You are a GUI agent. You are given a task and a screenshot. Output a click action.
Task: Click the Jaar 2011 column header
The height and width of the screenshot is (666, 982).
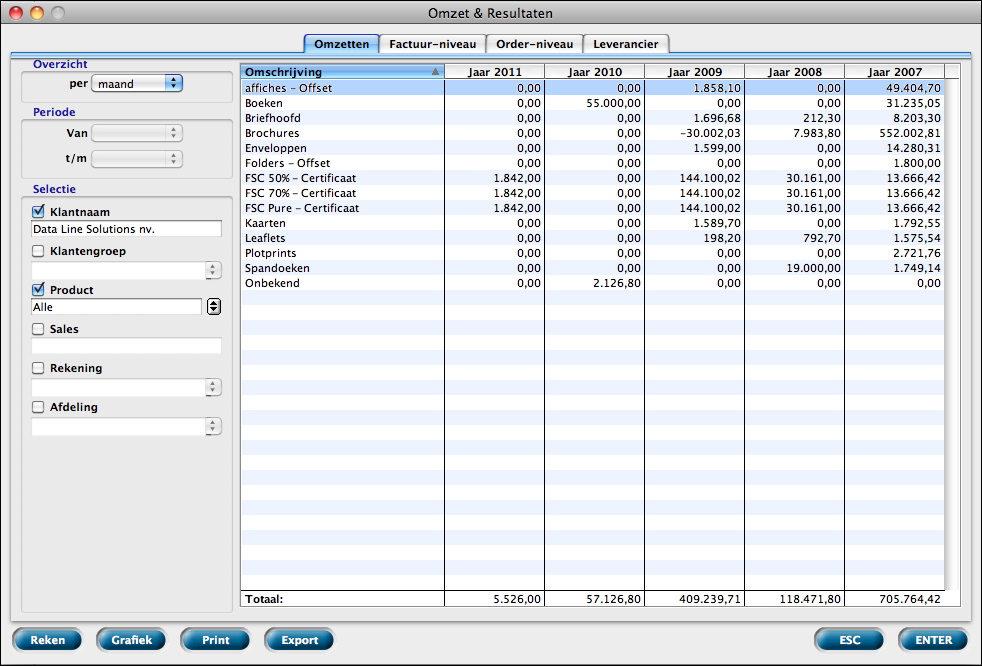[494, 71]
